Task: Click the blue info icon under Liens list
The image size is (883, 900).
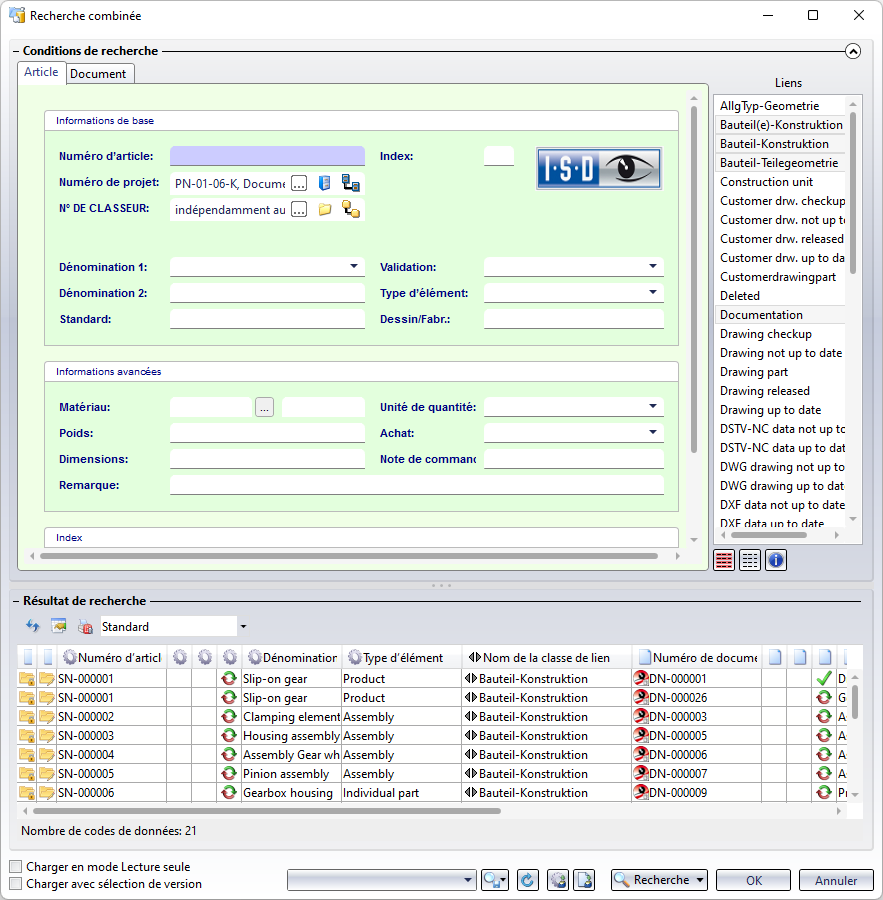Action: (x=776, y=560)
